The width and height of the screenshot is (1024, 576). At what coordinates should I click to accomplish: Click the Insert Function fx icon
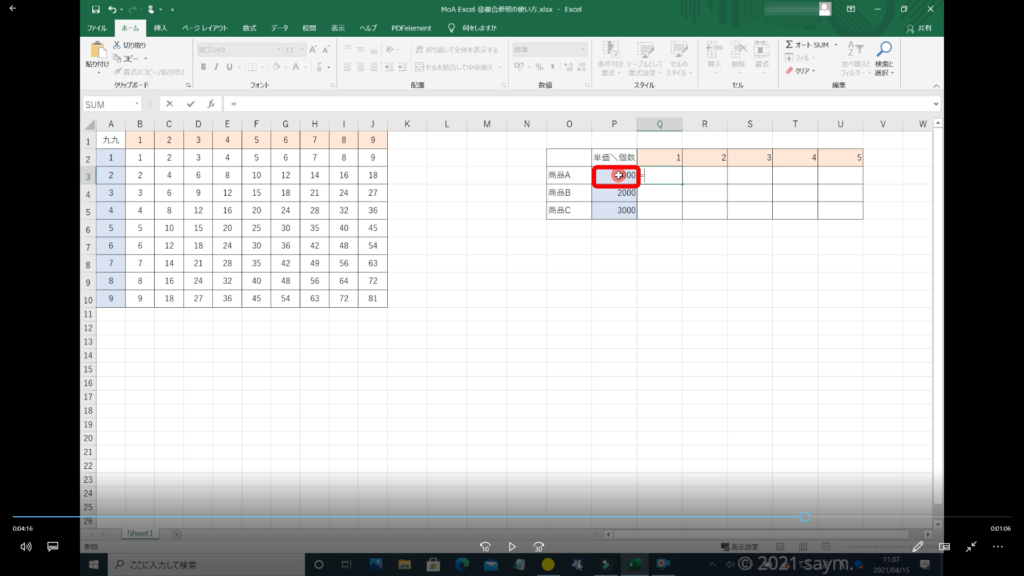click(211, 104)
